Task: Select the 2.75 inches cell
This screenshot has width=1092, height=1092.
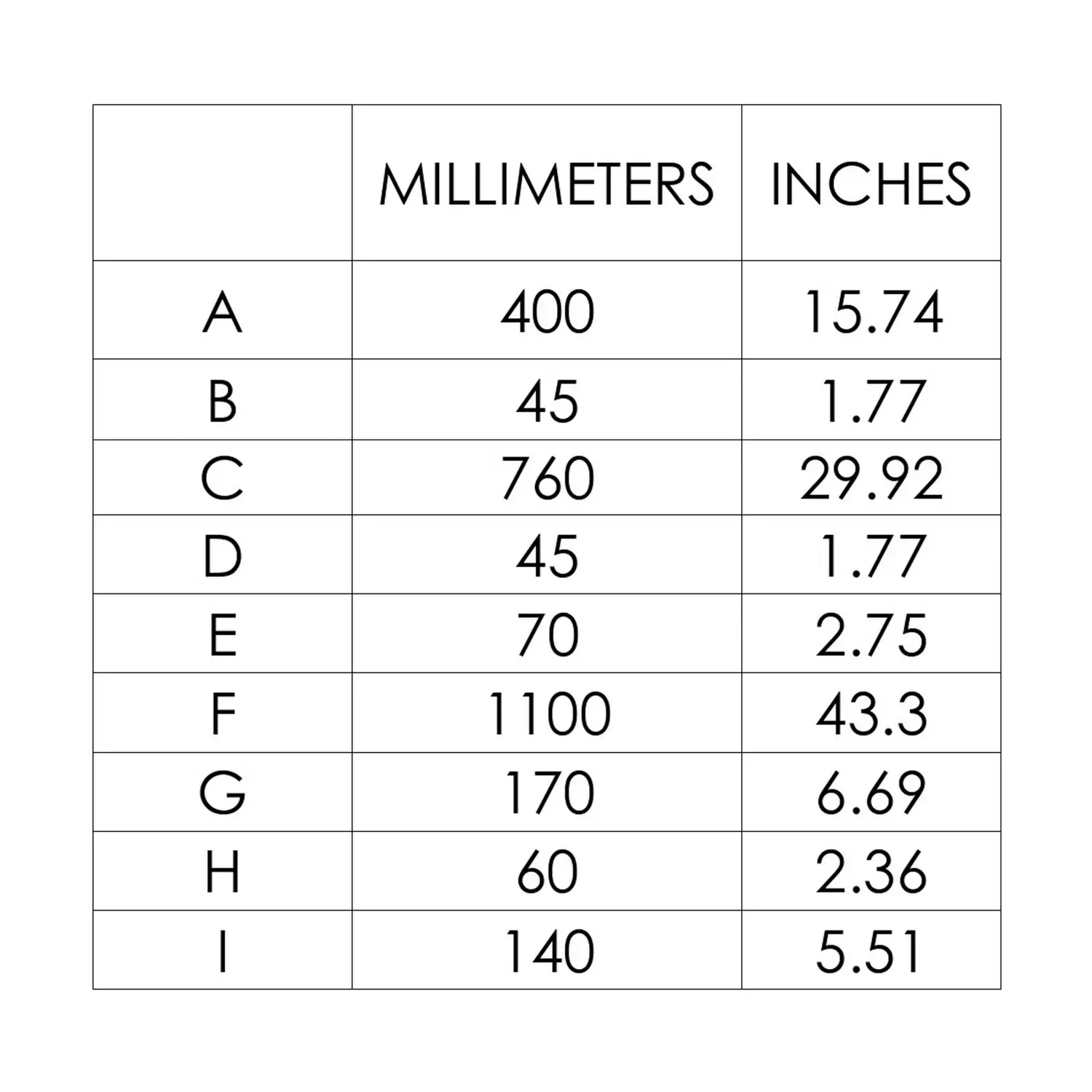Action: click(x=871, y=635)
